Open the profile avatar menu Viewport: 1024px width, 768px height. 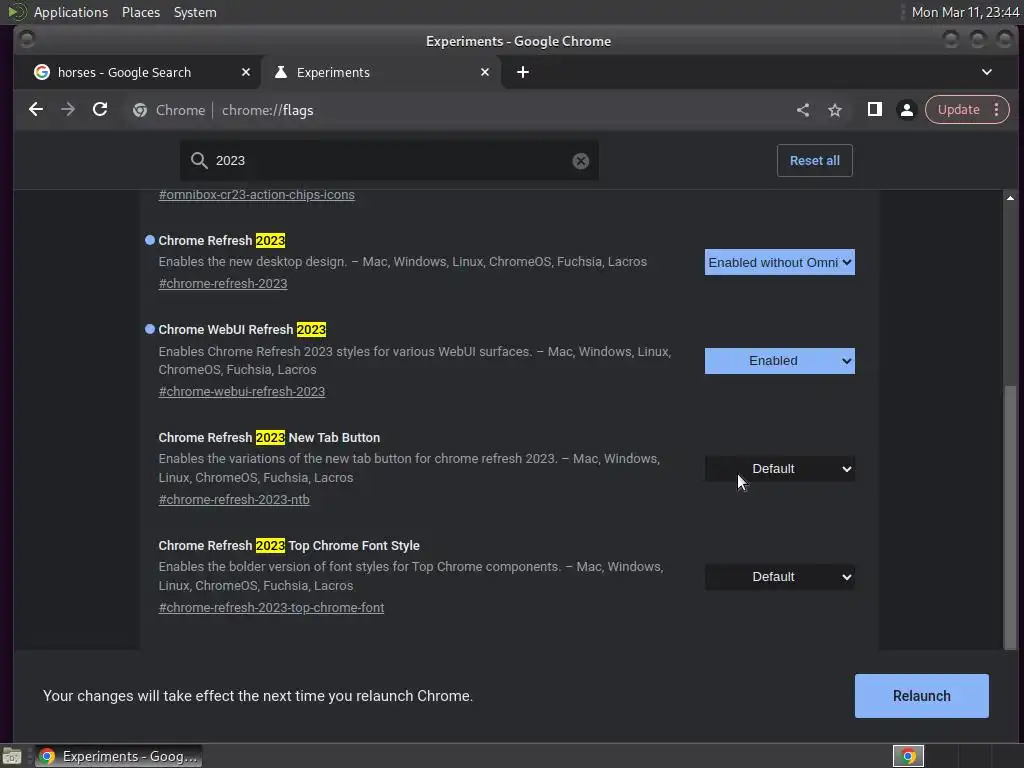click(906, 110)
